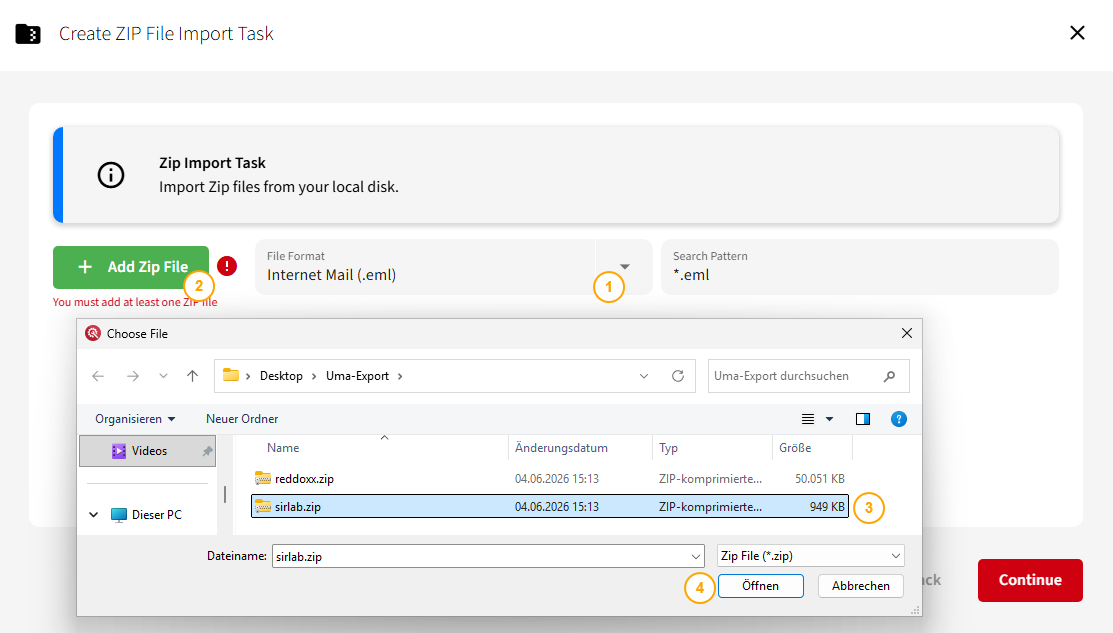The width and height of the screenshot is (1113, 633).
Task: Sort by Änderungsdatum column header
Action: coord(561,448)
